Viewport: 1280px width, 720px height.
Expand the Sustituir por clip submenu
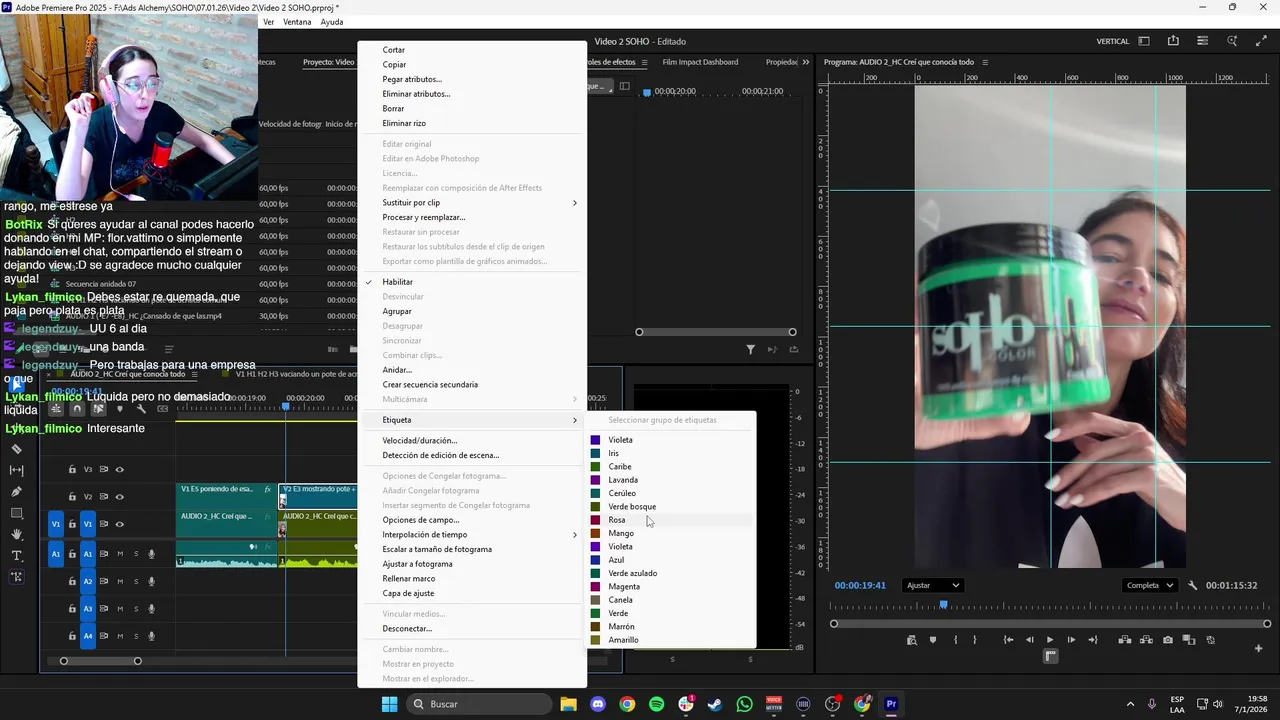coord(472,203)
